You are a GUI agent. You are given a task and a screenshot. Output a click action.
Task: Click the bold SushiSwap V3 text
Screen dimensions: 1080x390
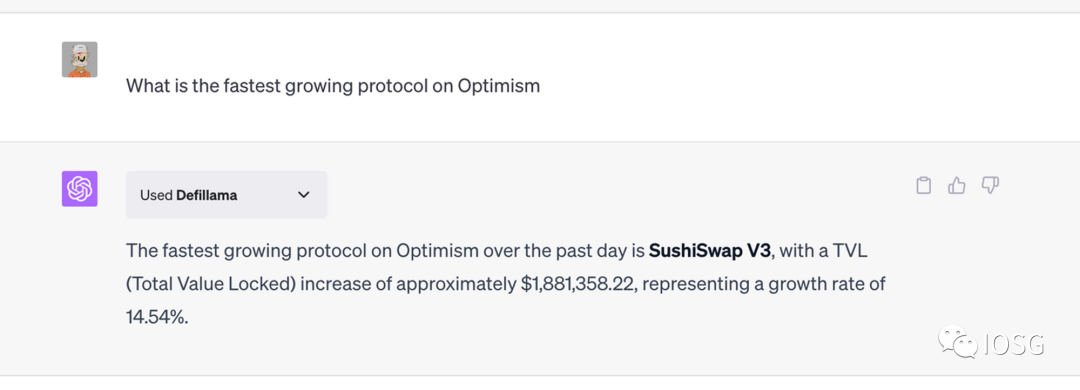(x=709, y=251)
